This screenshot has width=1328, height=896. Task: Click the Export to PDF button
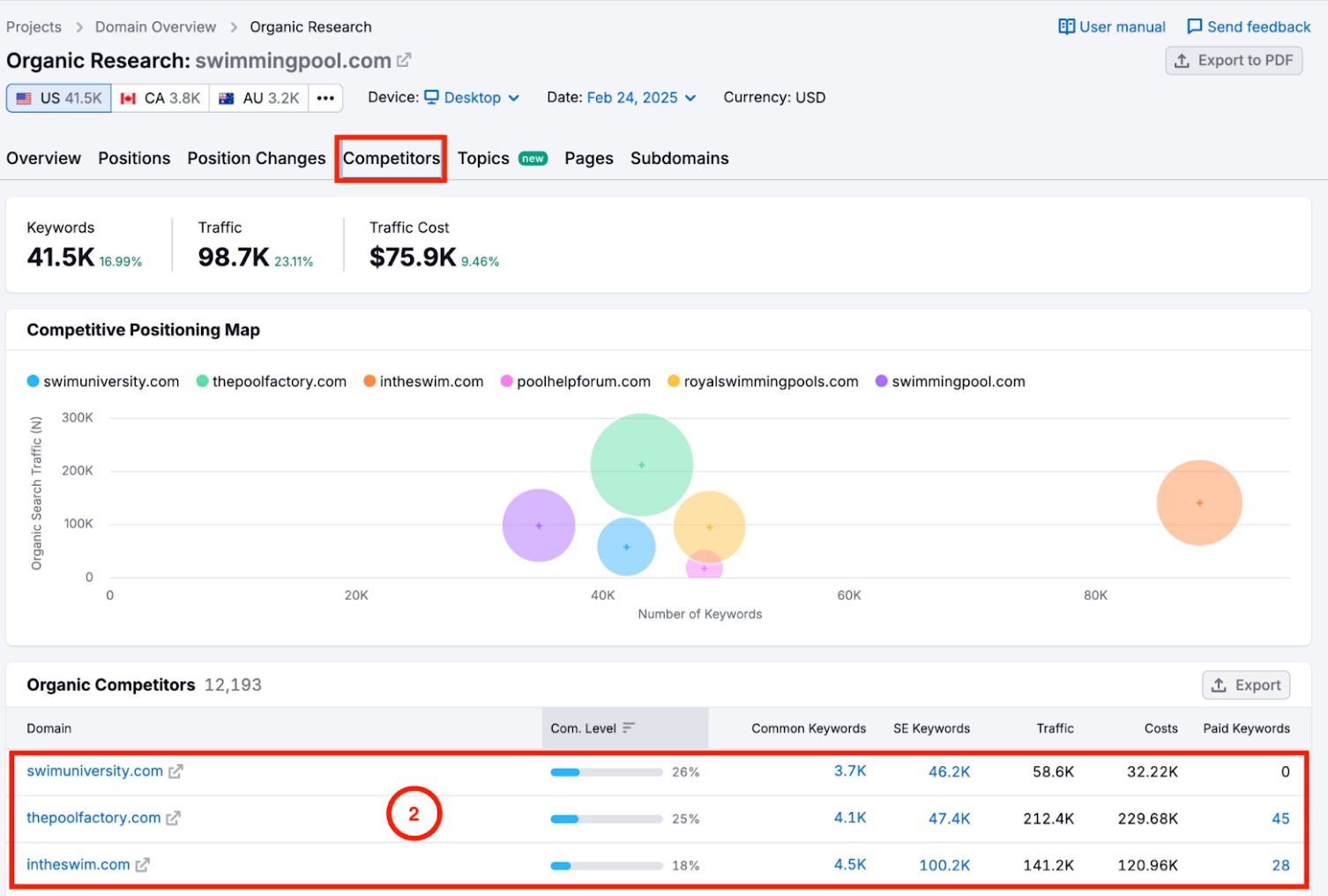coord(1234,61)
